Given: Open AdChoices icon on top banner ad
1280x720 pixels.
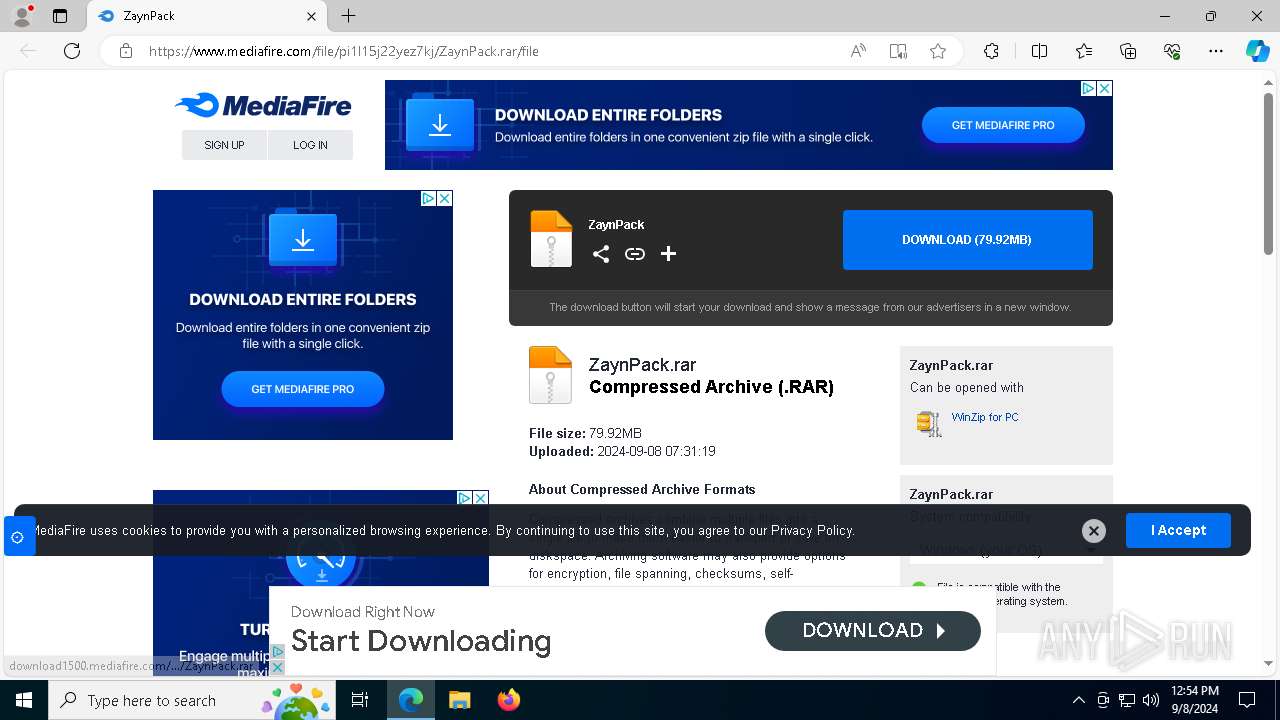Looking at the screenshot, I should [x=1089, y=88].
